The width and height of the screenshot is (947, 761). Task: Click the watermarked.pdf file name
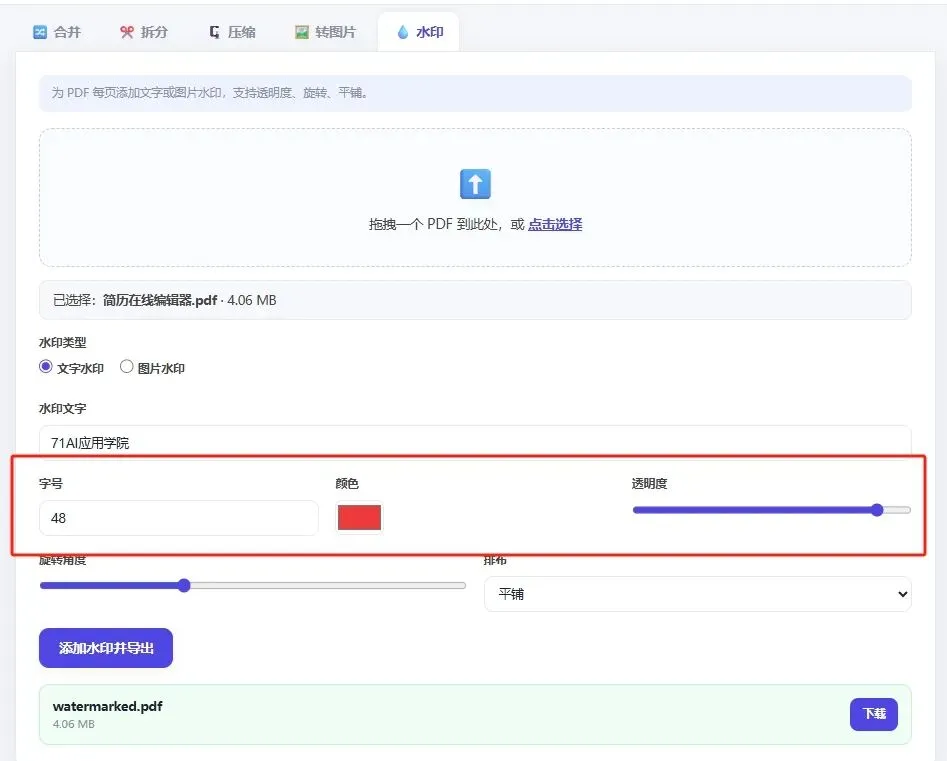[108, 706]
